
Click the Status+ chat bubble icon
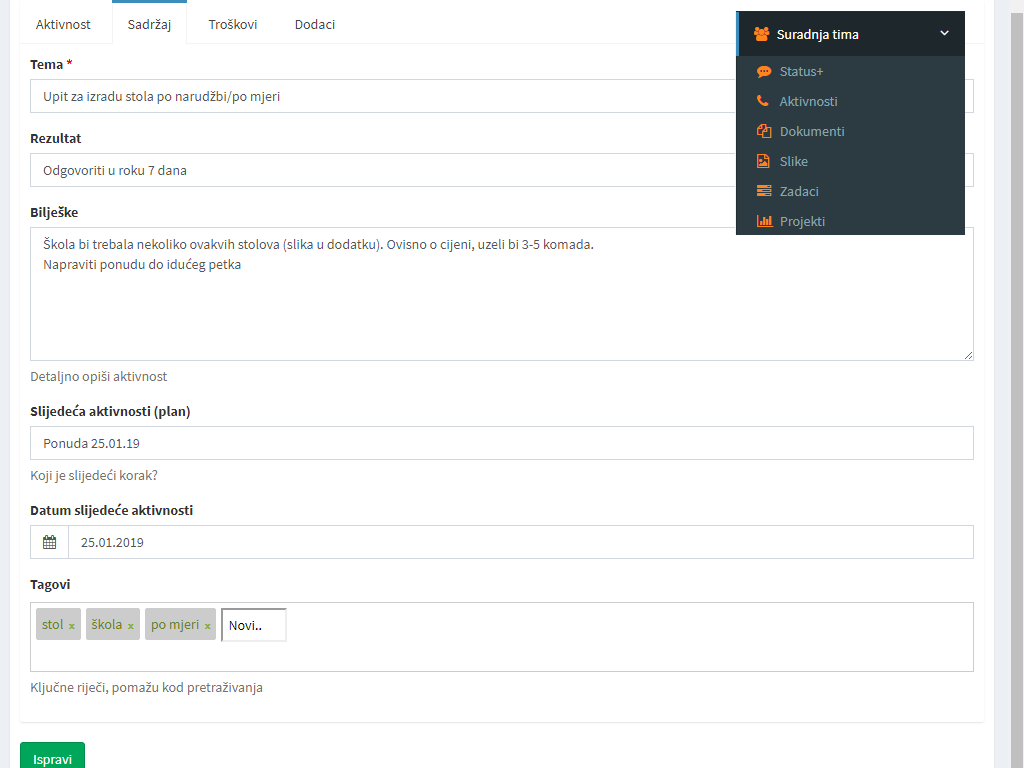click(764, 72)
